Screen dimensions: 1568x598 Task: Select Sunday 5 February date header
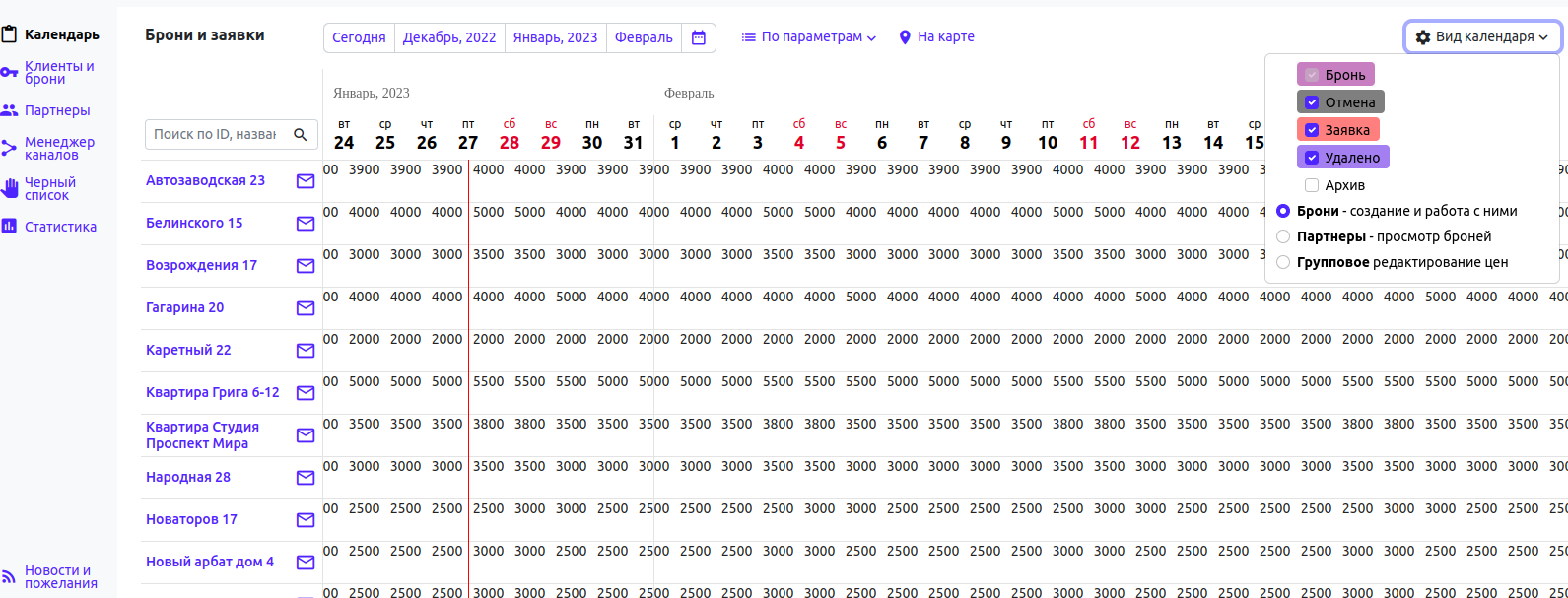[841, 135]
